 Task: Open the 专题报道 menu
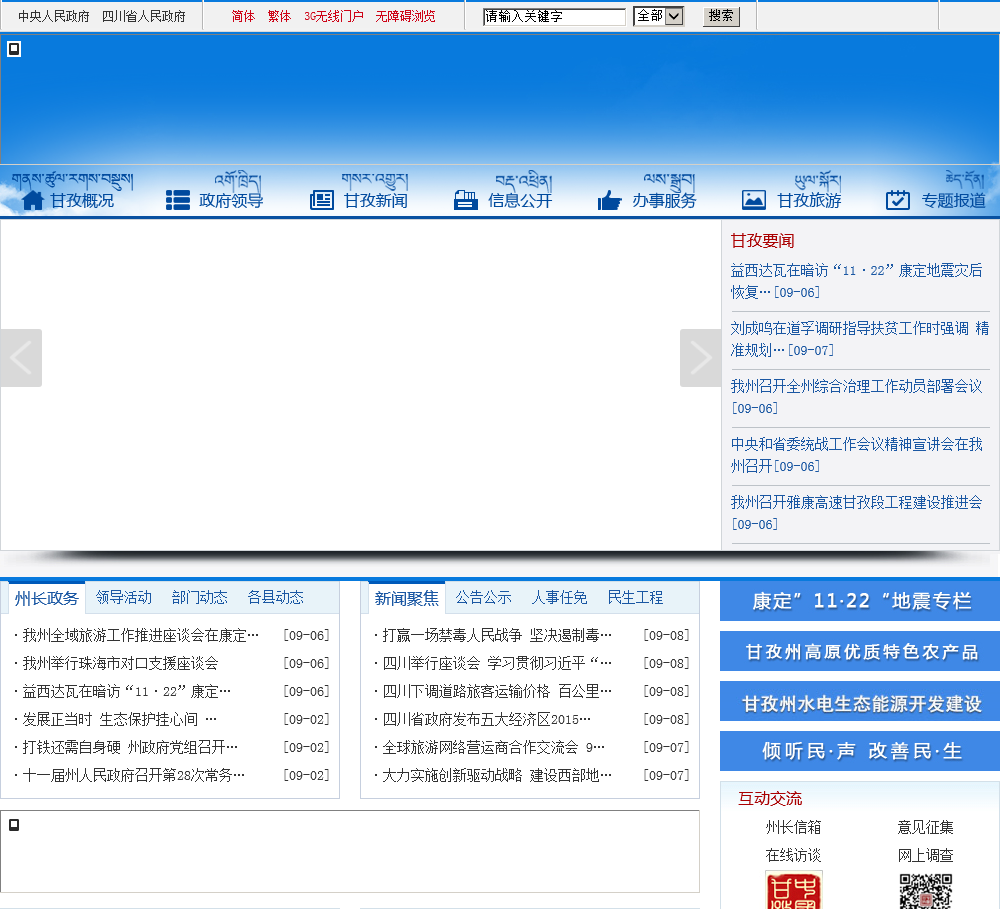tap(953, 200)
